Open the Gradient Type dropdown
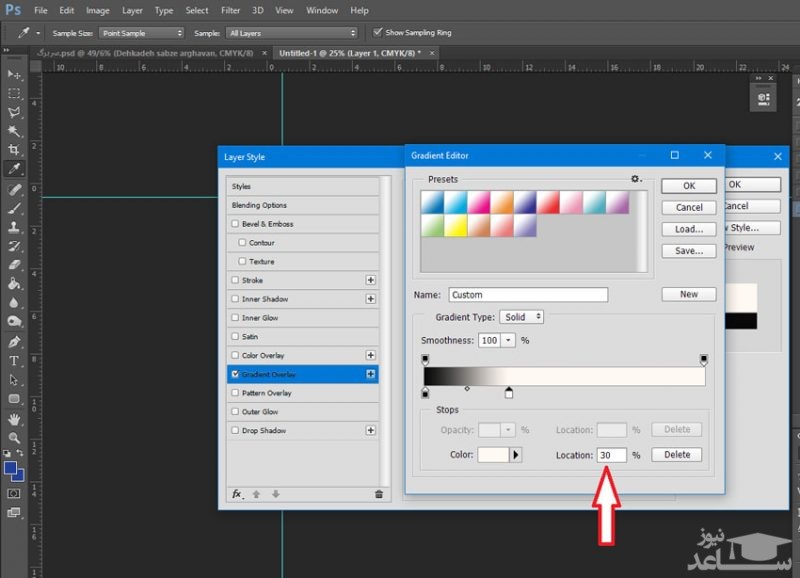 [x=521, y=317]
